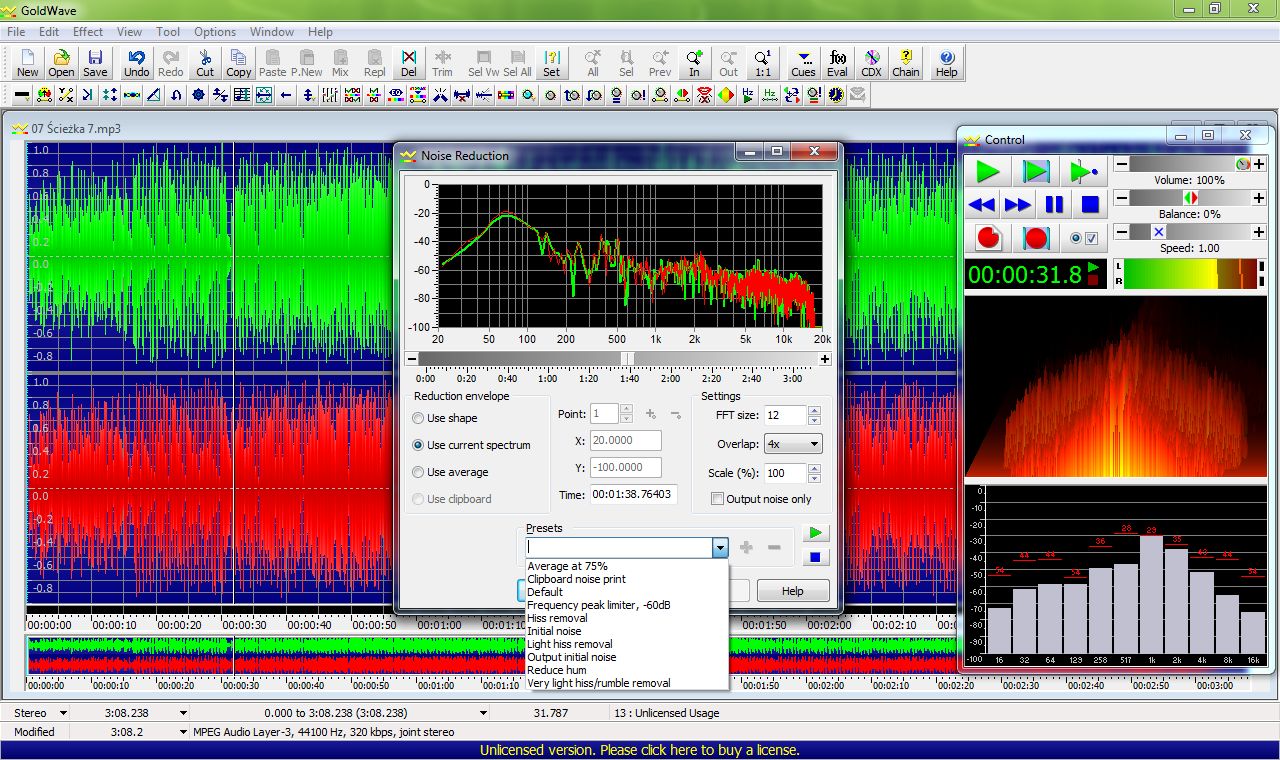Undo the last action via toolbar

[x=137, y=63]
